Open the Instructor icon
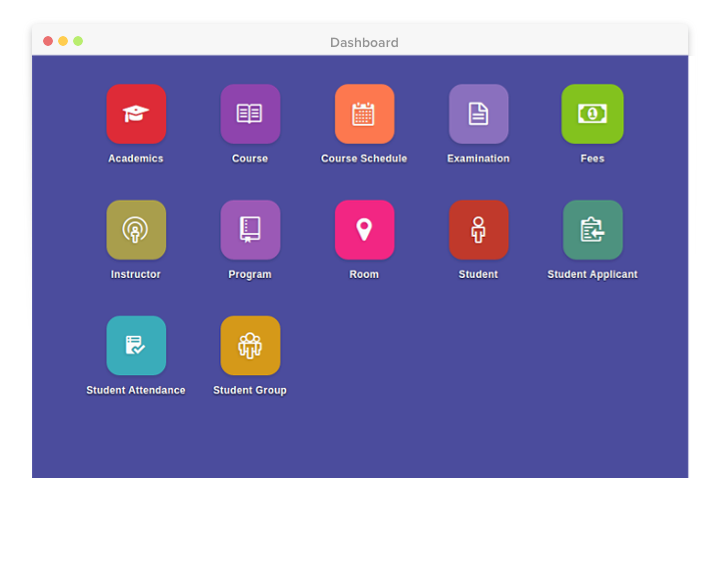 click(136, 230)
